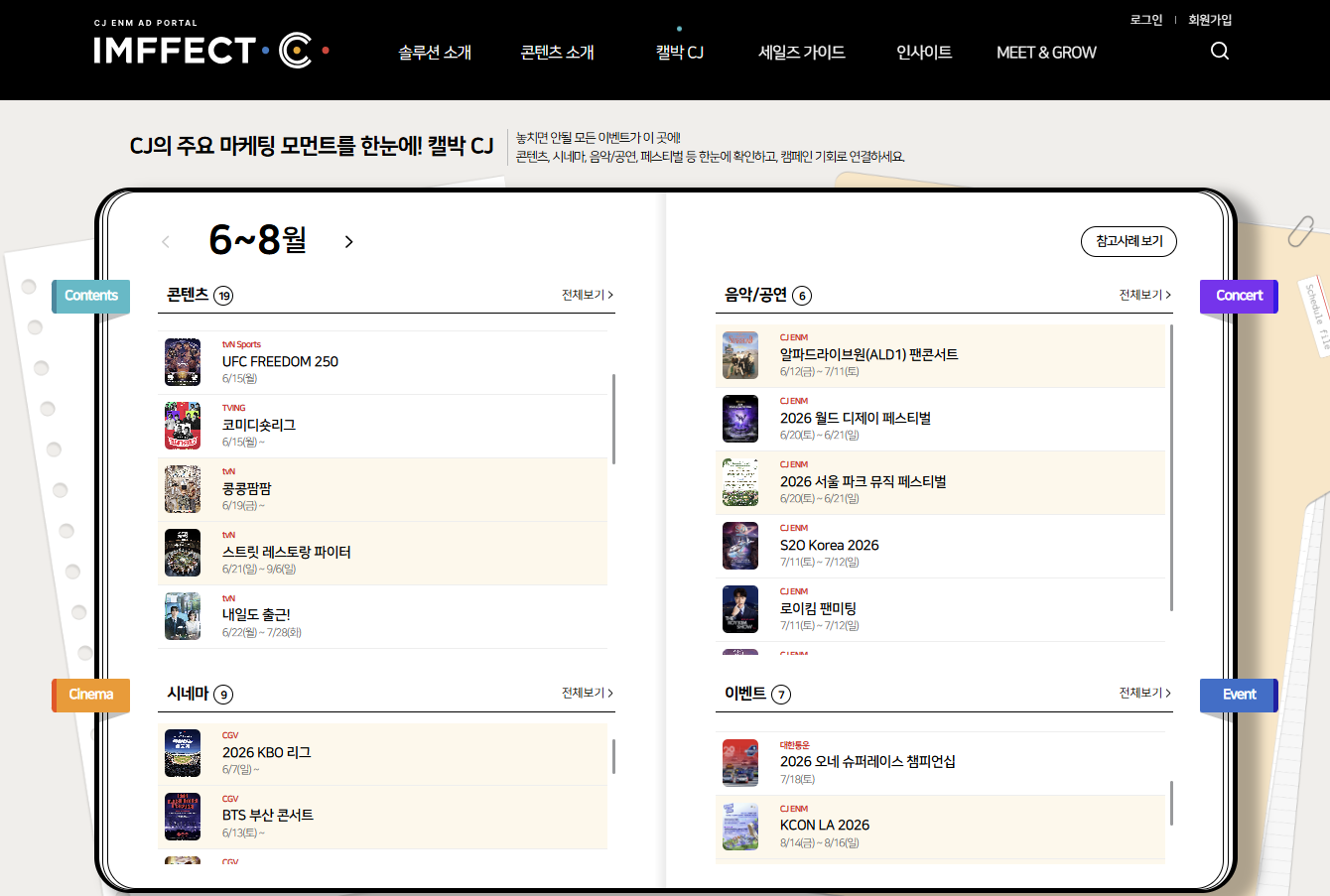The width and height of the screenshot is (1330, 896).
Task: Open 콘텐츠 소개 menu
Action: 557,53
